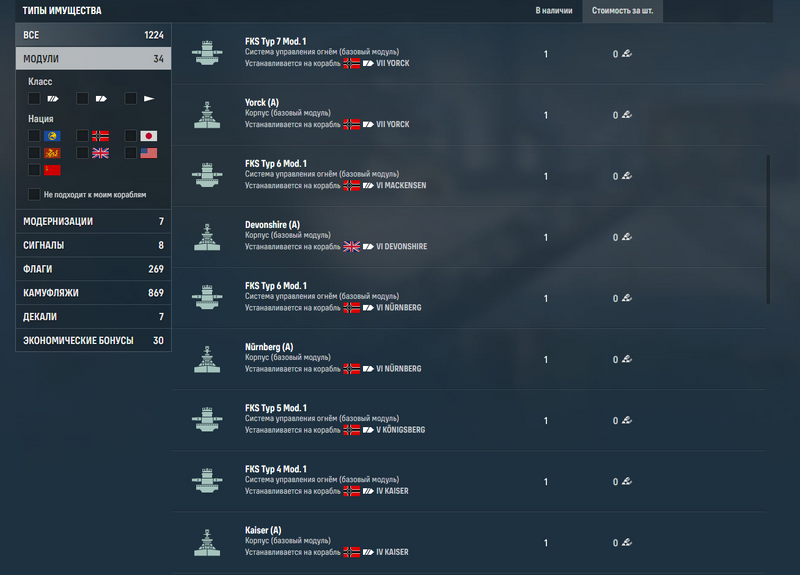Expand the МОДЕРНИЗАЦИИ category
Screen dimensions: 800x575
click(93, 221)
